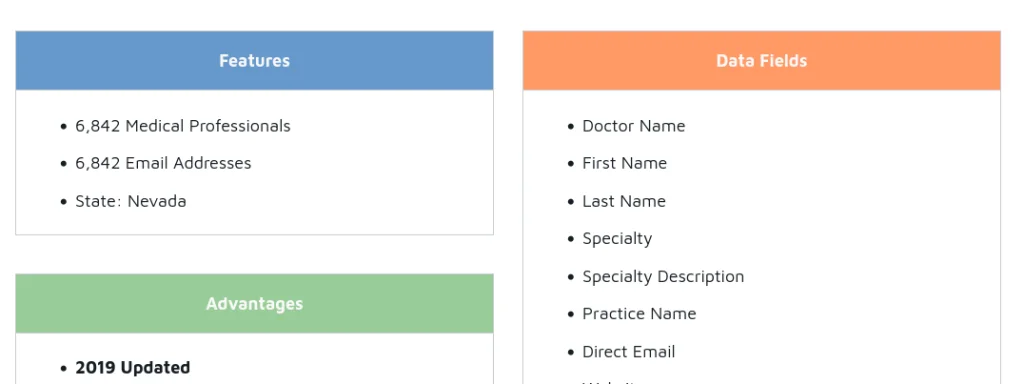Click the bullet beside Doctor Name
1024x384 pixels.
[x=571, y=127]
